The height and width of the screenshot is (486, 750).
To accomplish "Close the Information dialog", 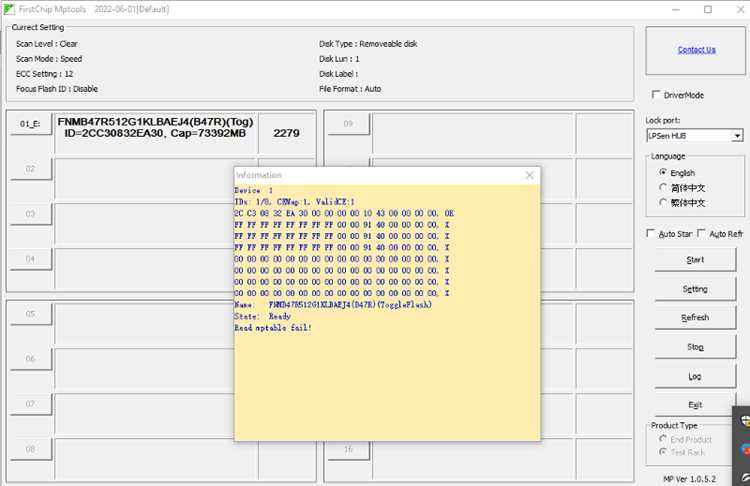I will tap(529, 175).
